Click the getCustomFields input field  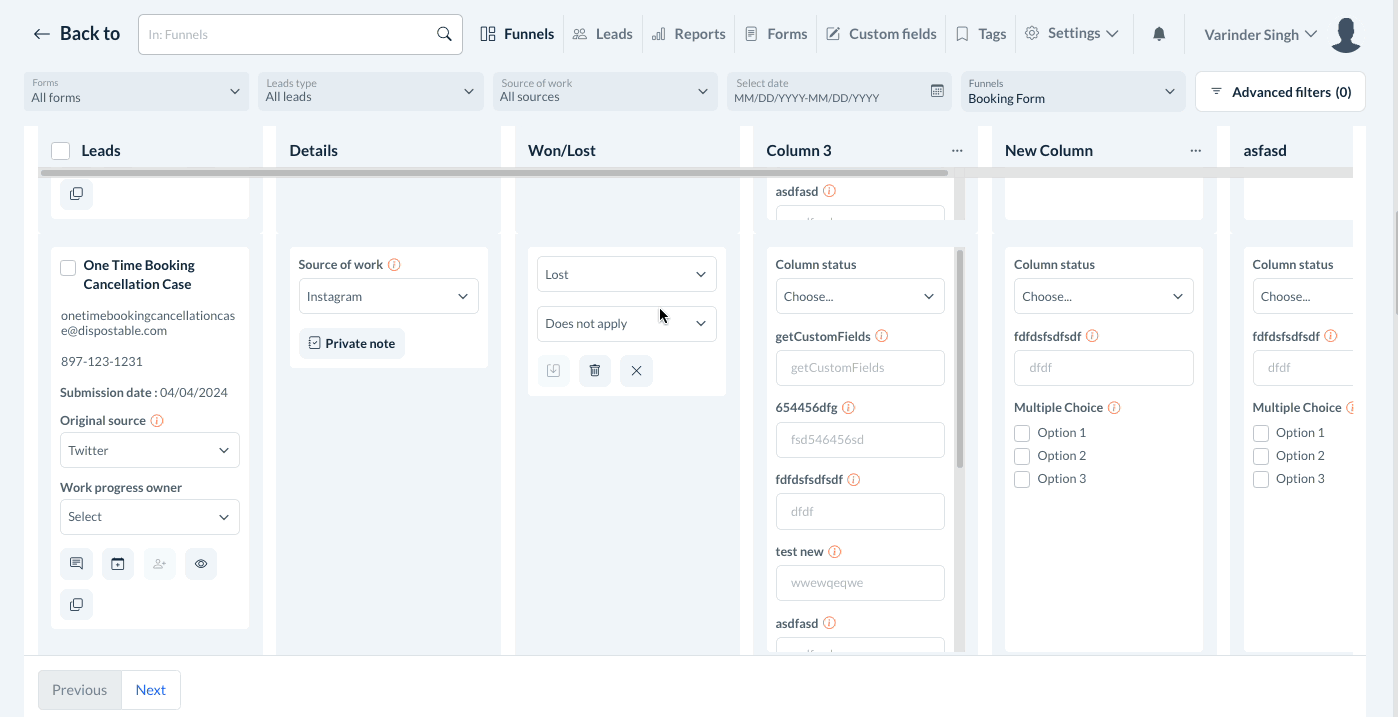pyautogui.click(x=860, y=368)
